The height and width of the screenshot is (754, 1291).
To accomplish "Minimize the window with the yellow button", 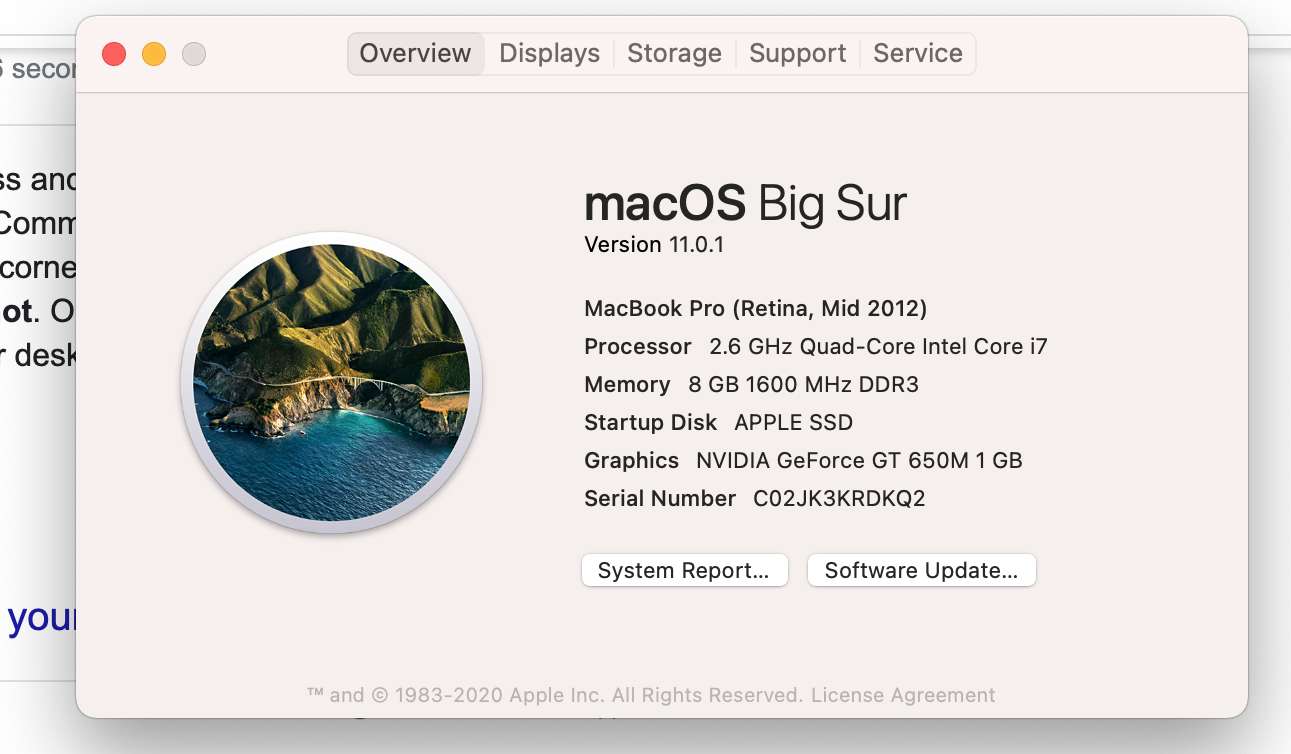I will [x=154, y=54].
